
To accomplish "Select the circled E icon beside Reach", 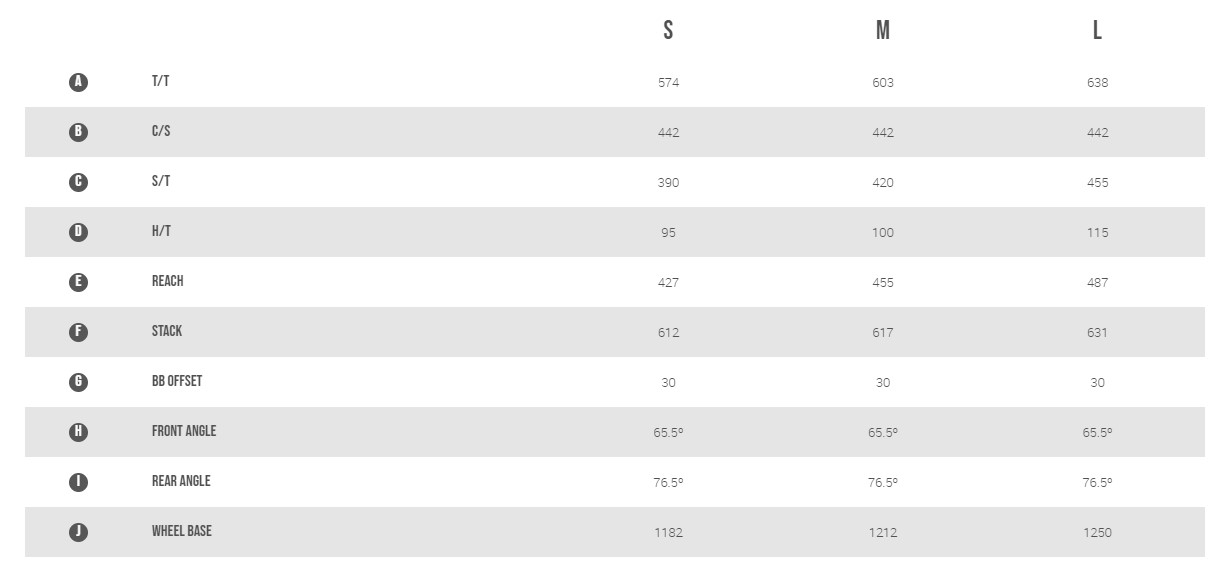I will (78, 282).
